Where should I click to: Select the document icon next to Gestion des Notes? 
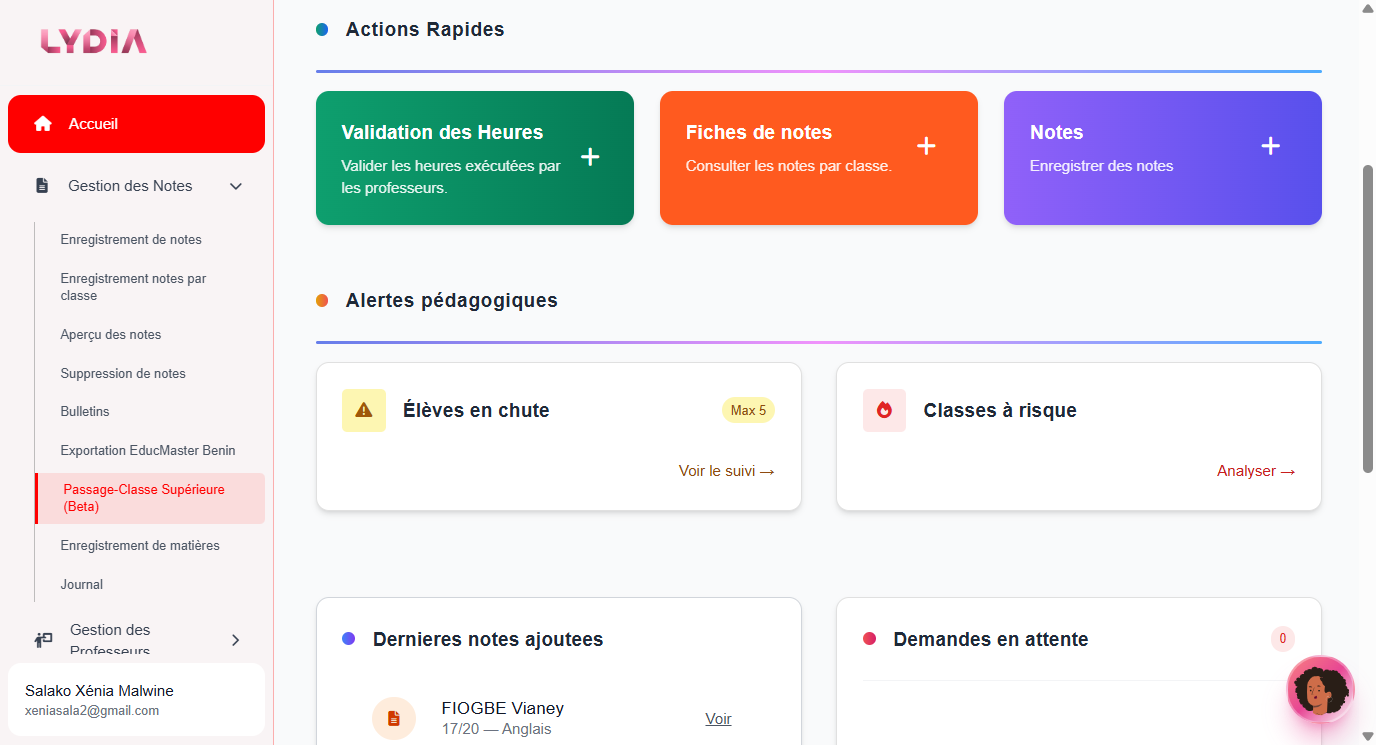pyautogui.click(x=42, y=185)
